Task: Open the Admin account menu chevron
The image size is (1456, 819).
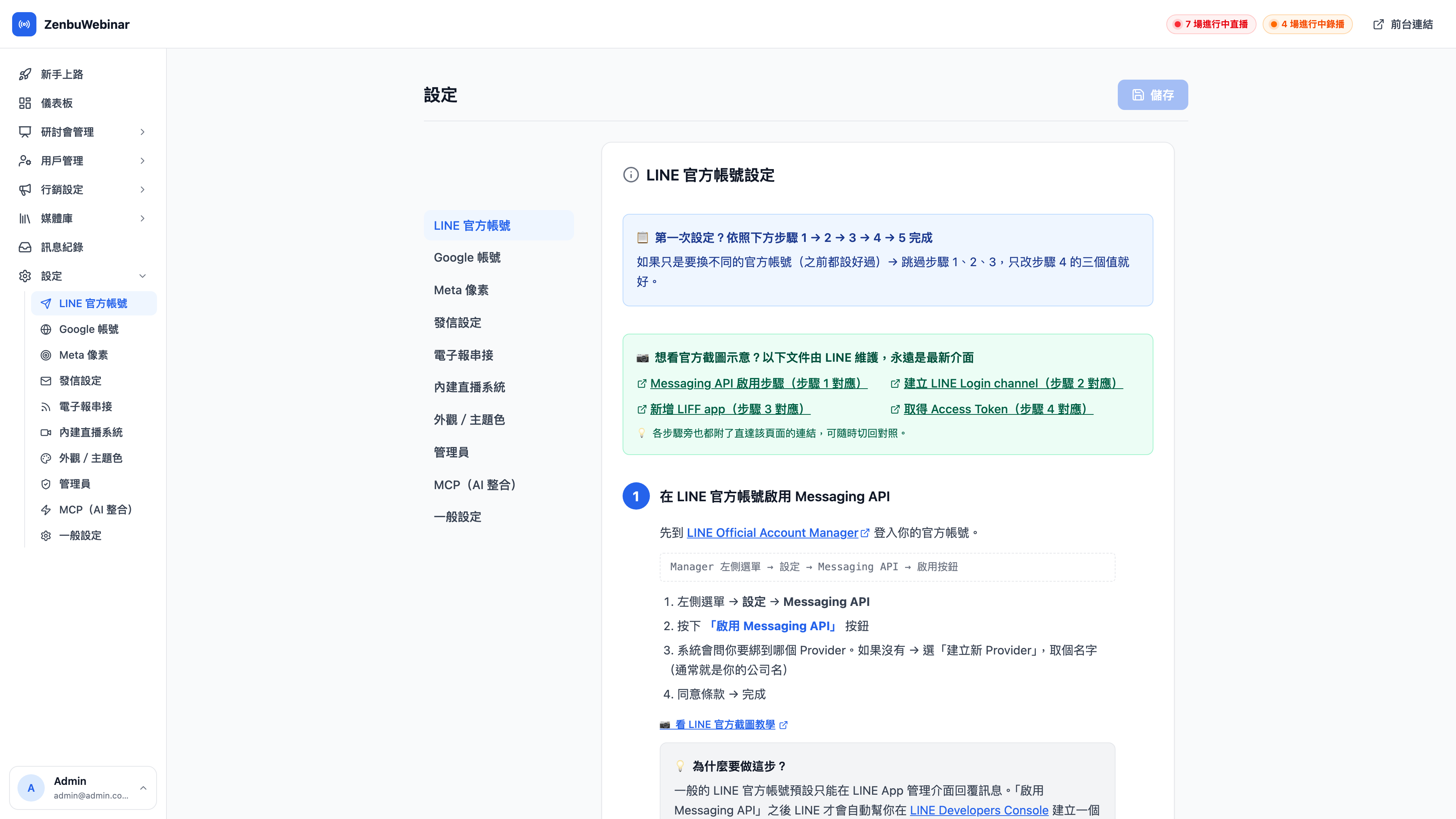Action: pos(143,788)
